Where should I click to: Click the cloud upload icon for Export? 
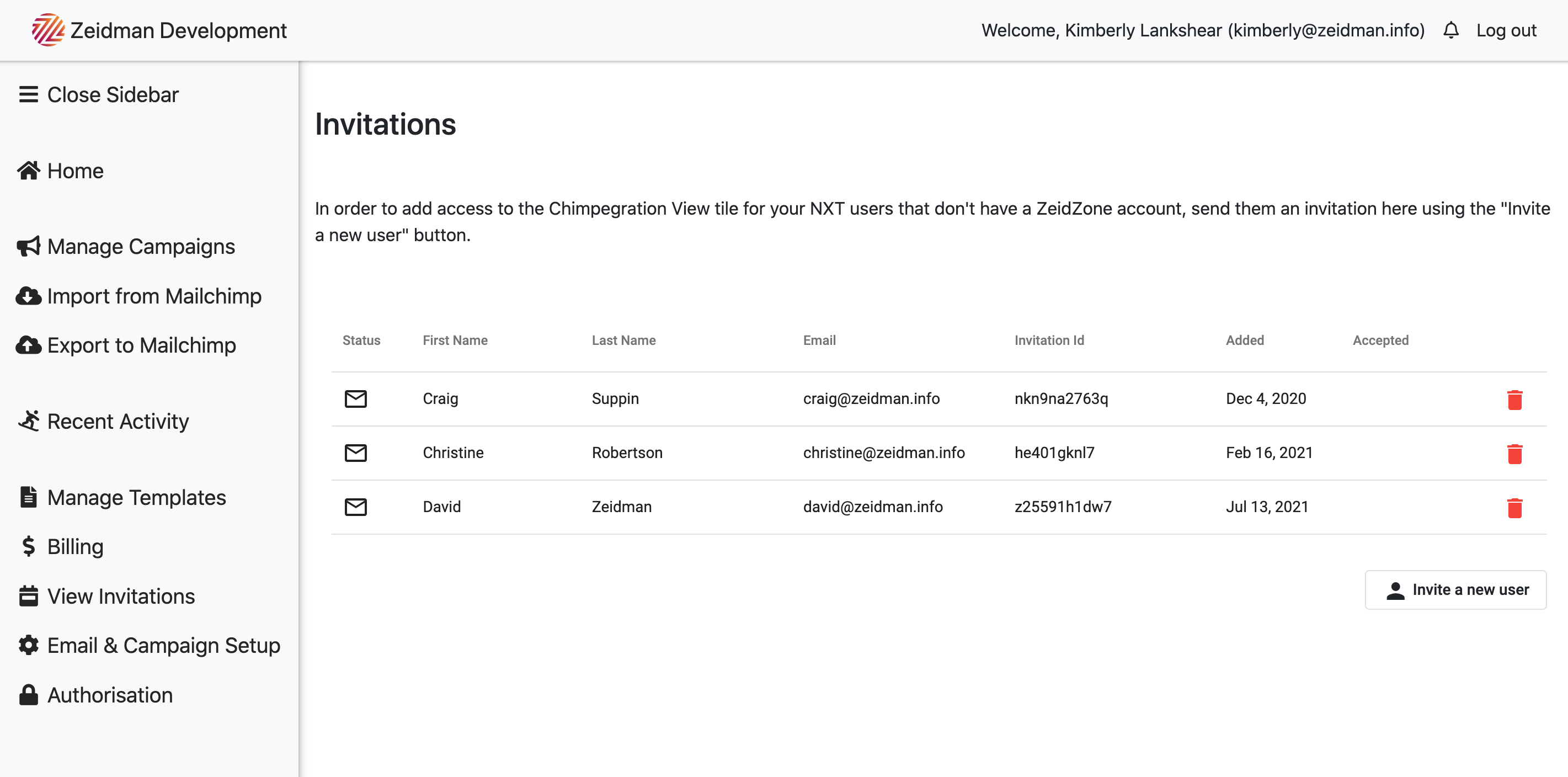(x=29, y=345)
